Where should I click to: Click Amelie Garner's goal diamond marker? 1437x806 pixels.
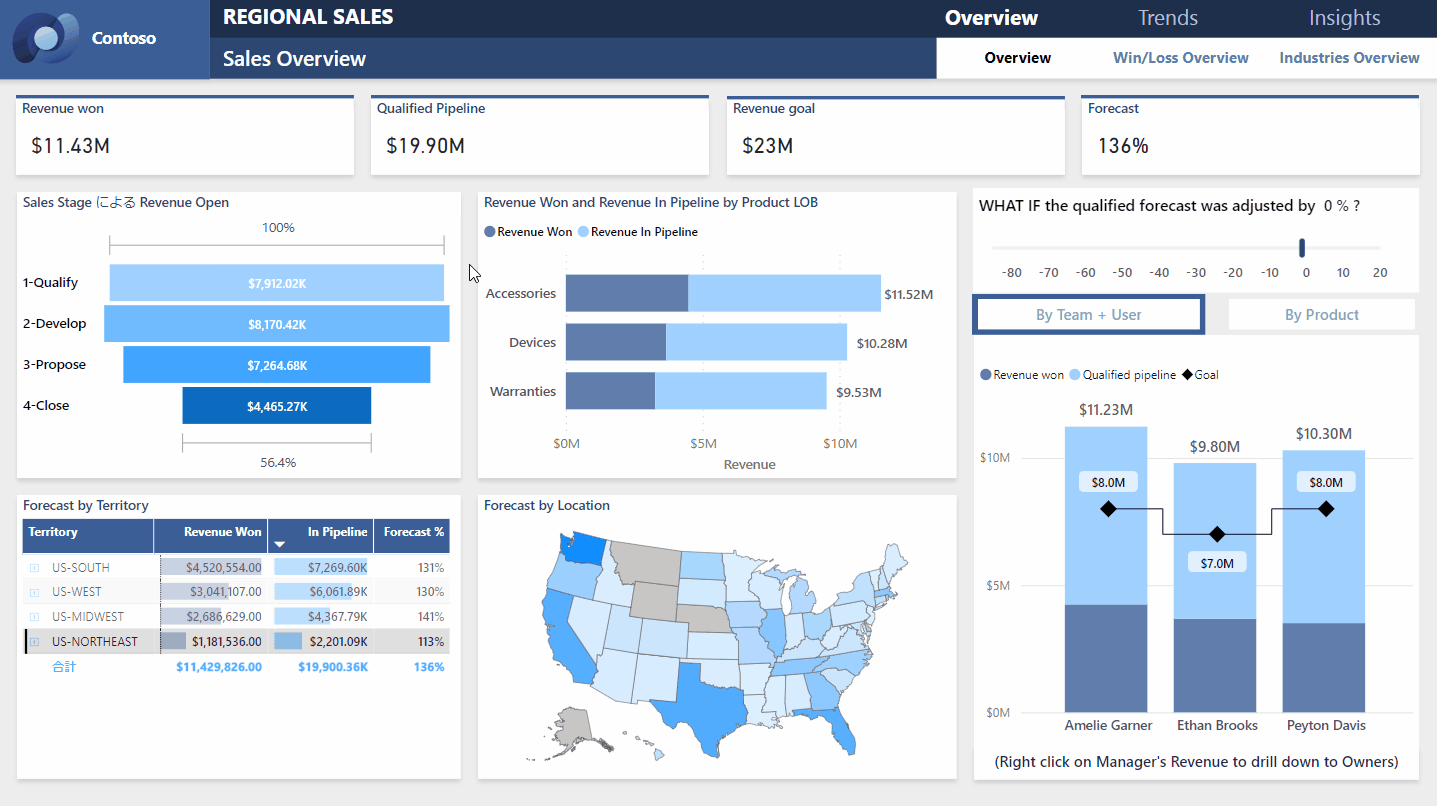point(1107,509)
